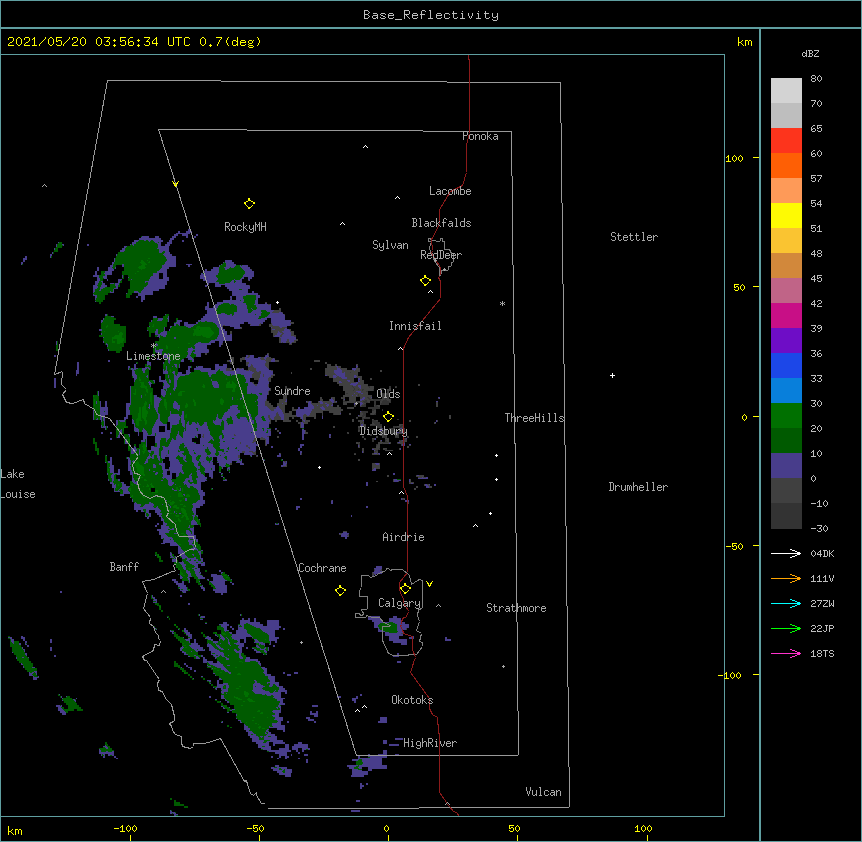The height and width of the screenshot is (842, 862).
Task: Click the Ponoka label
Action: (480, 136)
